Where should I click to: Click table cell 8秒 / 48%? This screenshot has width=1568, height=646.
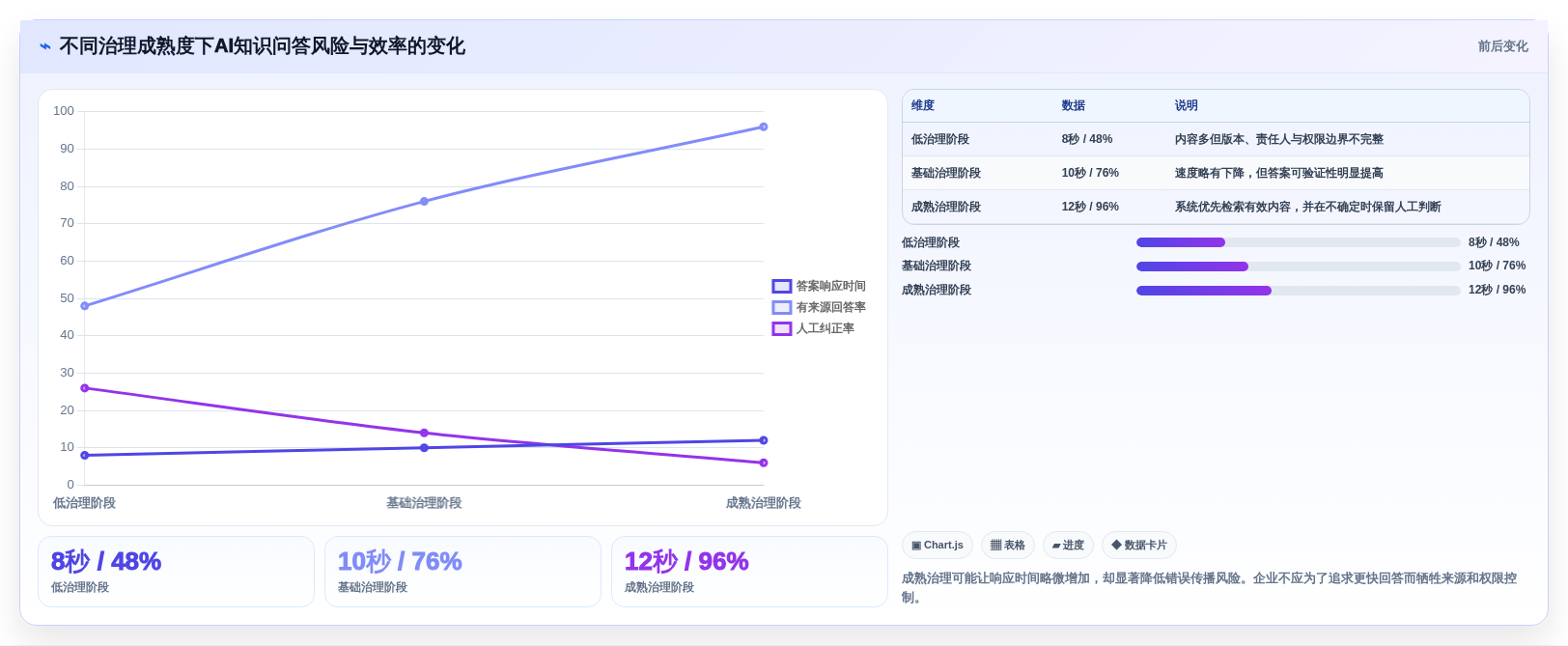tap(1087, 139)
